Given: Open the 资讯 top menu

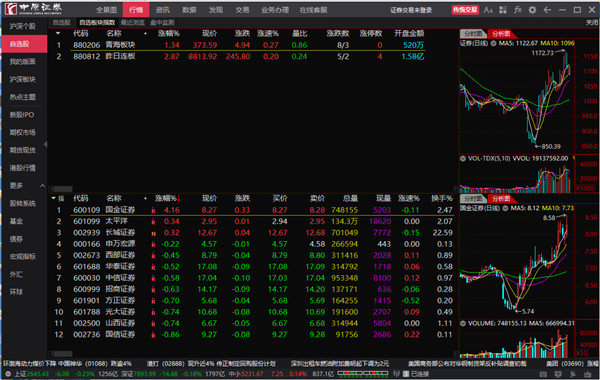Looking at the screenshot, I should pyautogui.click(x=163, y=10).
